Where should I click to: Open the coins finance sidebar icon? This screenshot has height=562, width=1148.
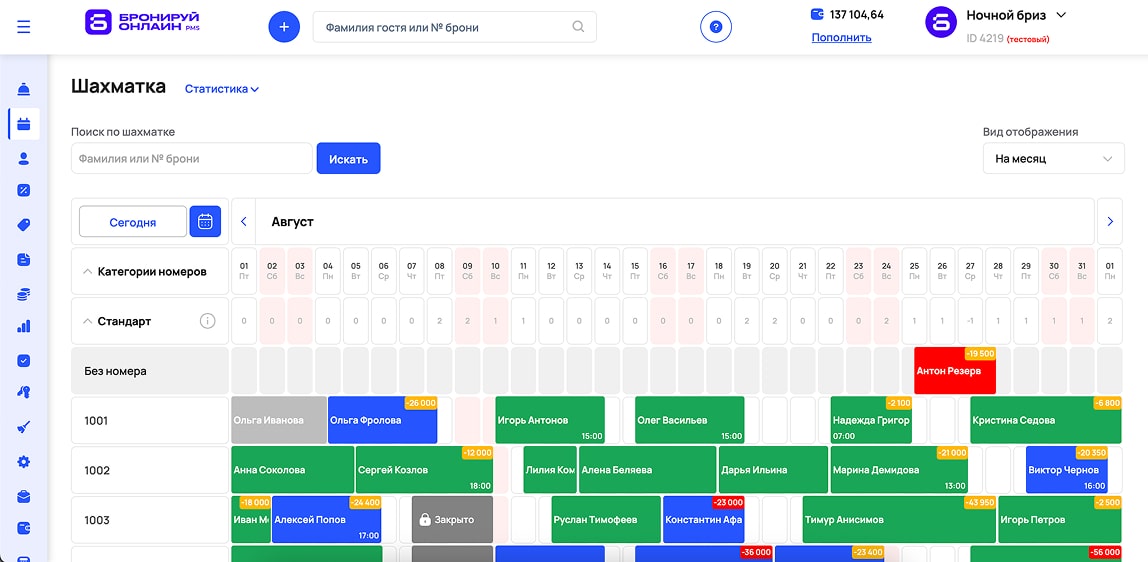pyautogui.click(x=23, y=293)
